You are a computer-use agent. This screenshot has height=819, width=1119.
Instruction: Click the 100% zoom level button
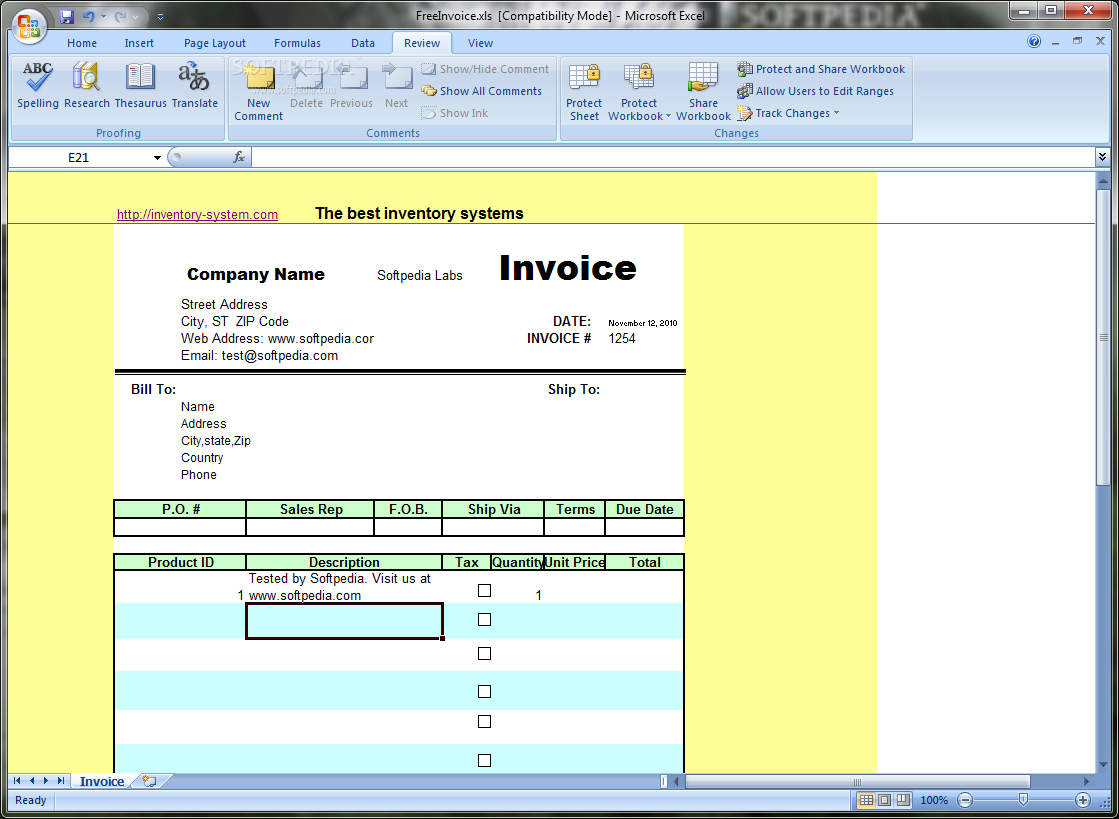point(934,800)
